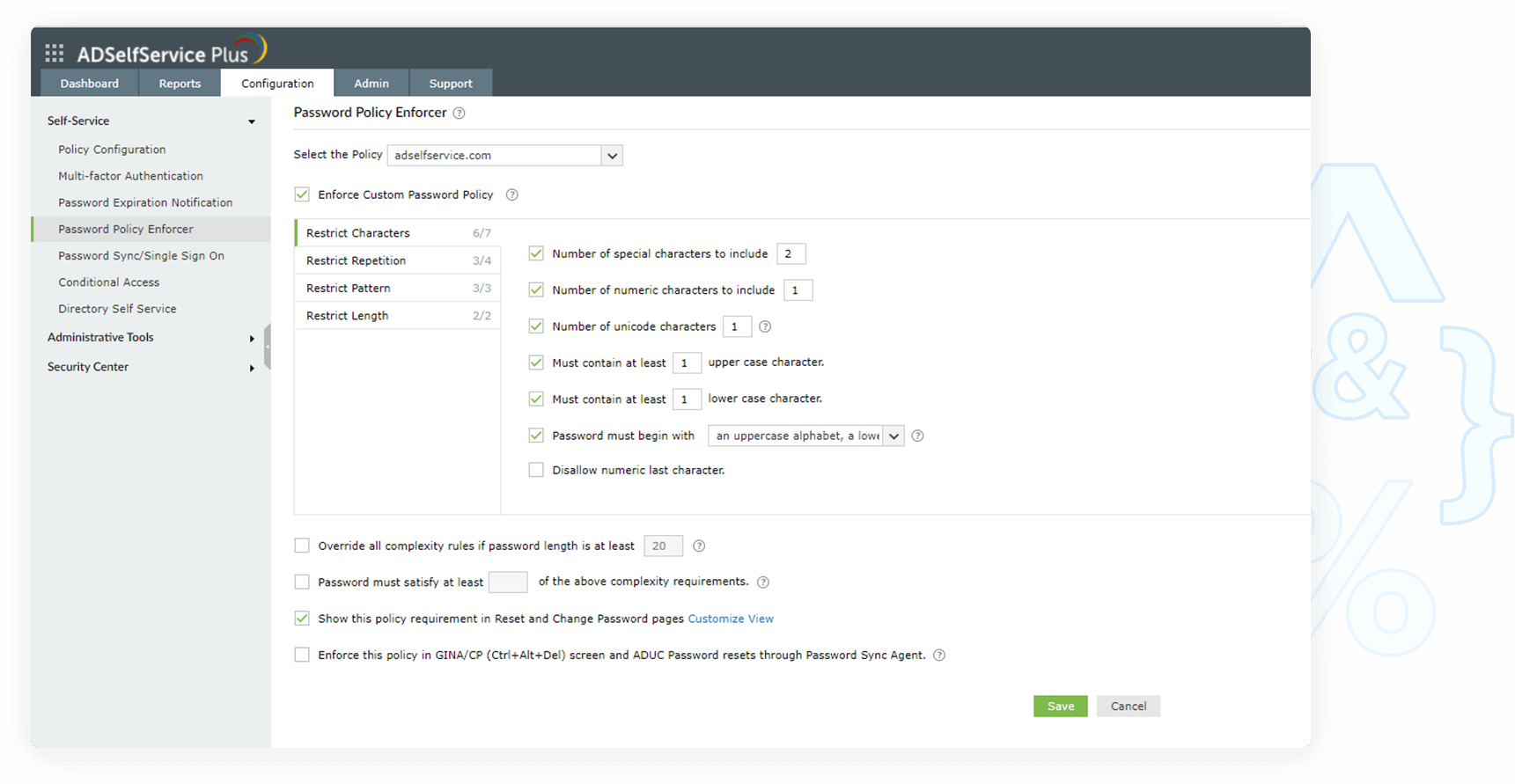Check Override all complexity rules option
Viewport: 1515px width, 784px height.
click(302, 546)
